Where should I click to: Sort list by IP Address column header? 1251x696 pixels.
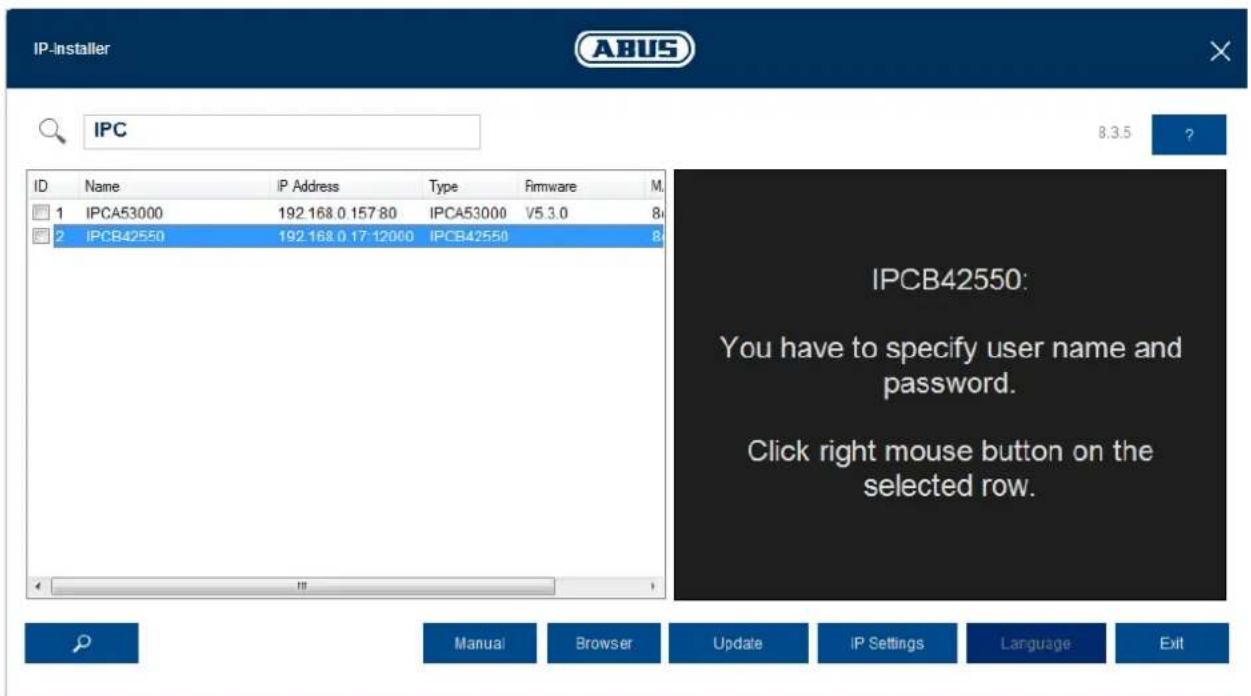pyautogui.click(x=308, y=186)
